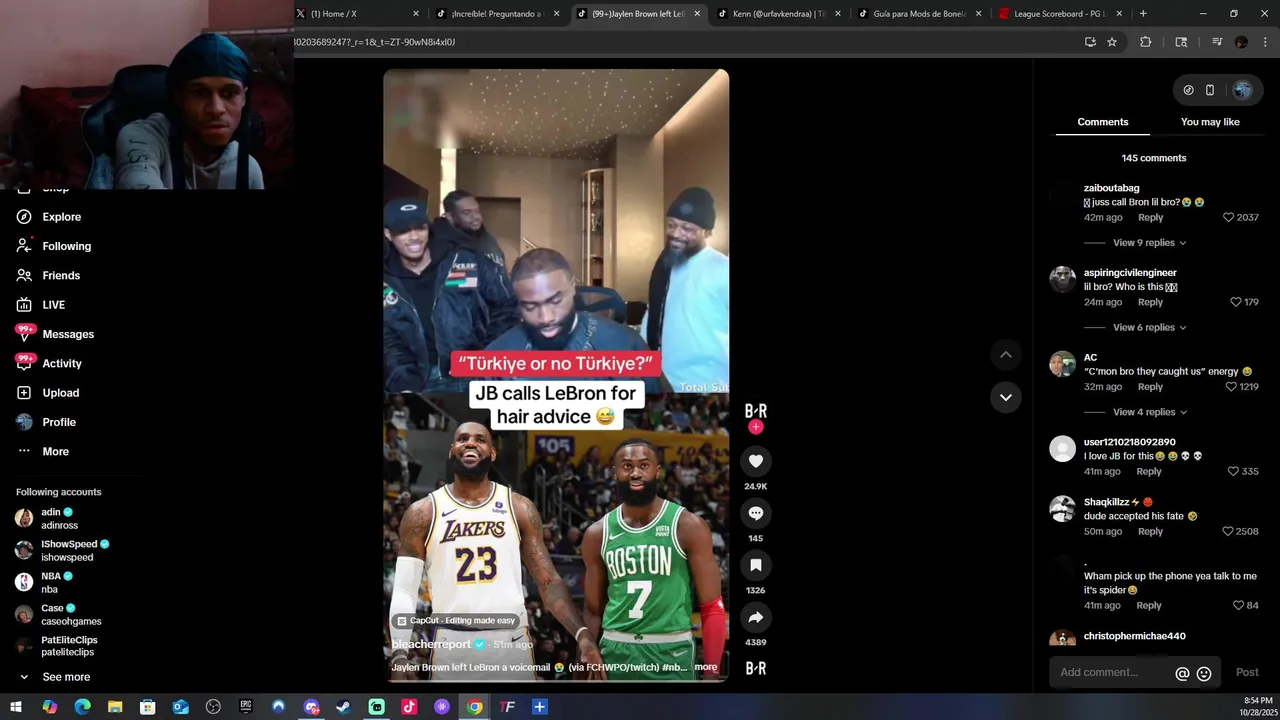This screenshot has height=720, width=1280.
Task: Open the TikTok profile avatar at top right
Action: [1242, 90]
